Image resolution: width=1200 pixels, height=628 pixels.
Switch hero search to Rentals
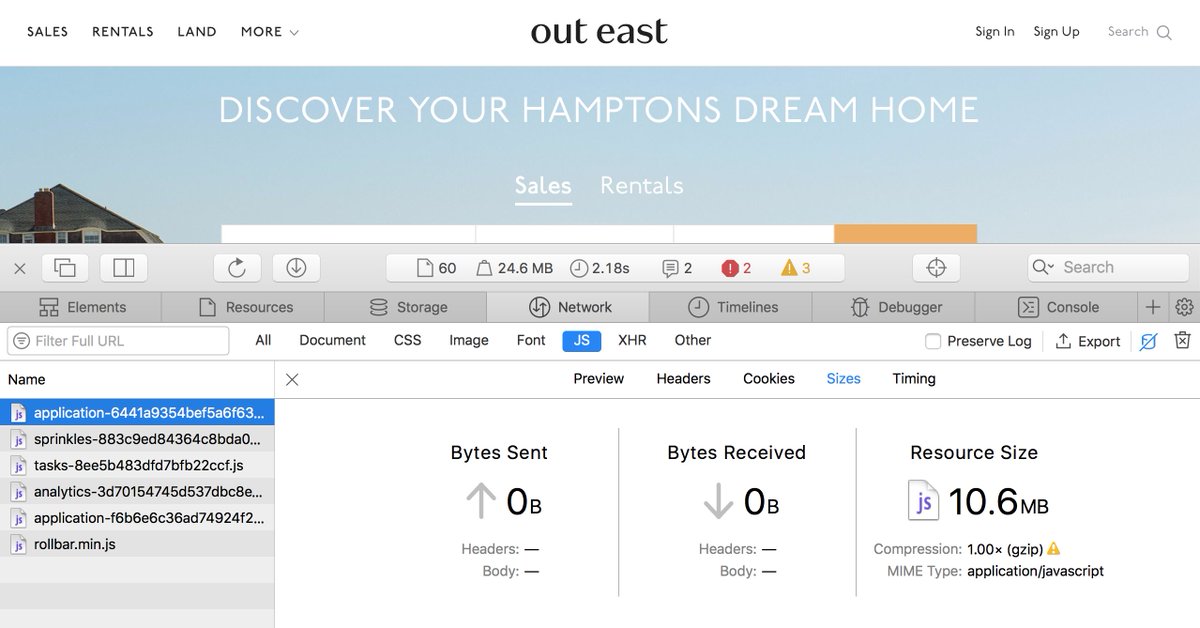coord(642,186)
